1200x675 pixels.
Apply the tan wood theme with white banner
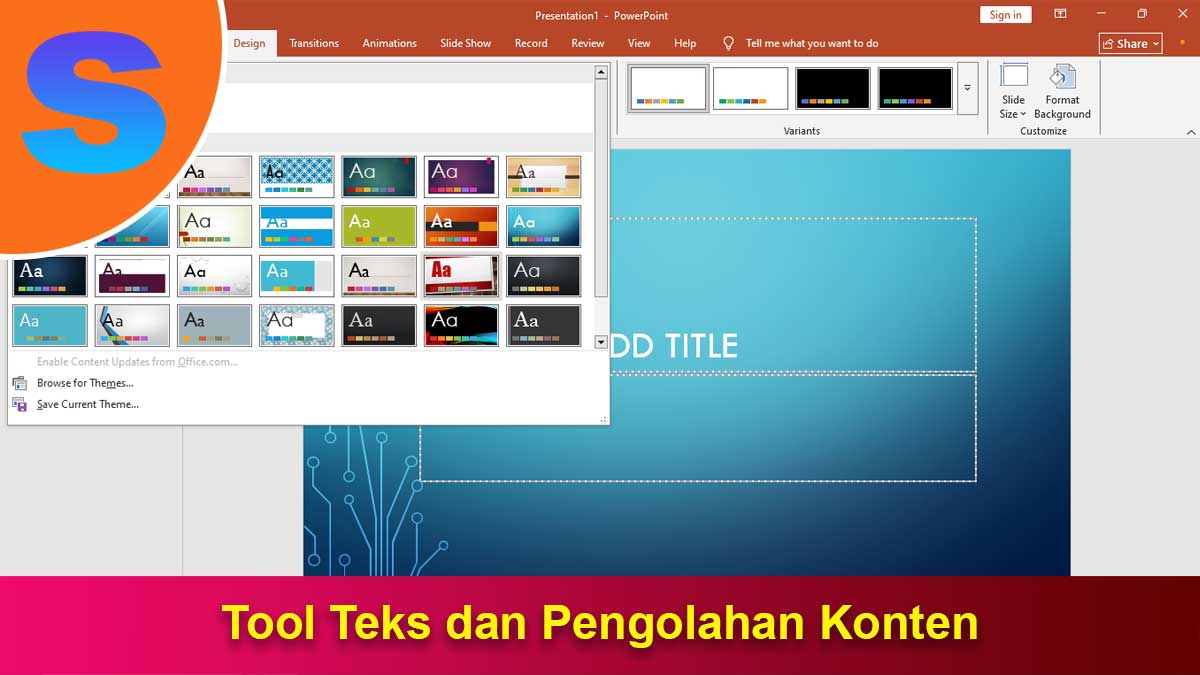pos(543,176)
